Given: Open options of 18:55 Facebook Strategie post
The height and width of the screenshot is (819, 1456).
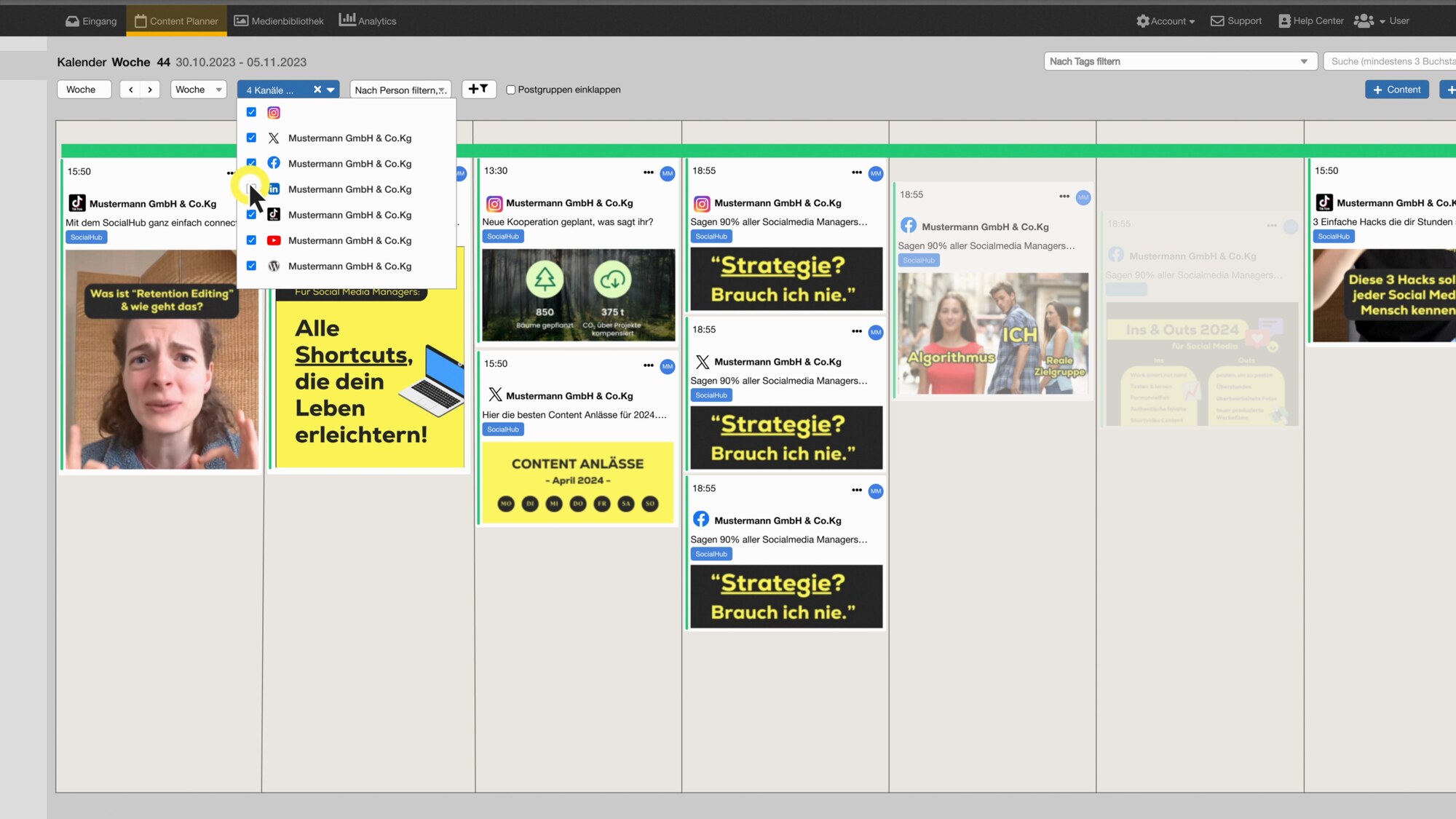Looking at the screenshot, I should pyautogui.click(x=857, y=490).
